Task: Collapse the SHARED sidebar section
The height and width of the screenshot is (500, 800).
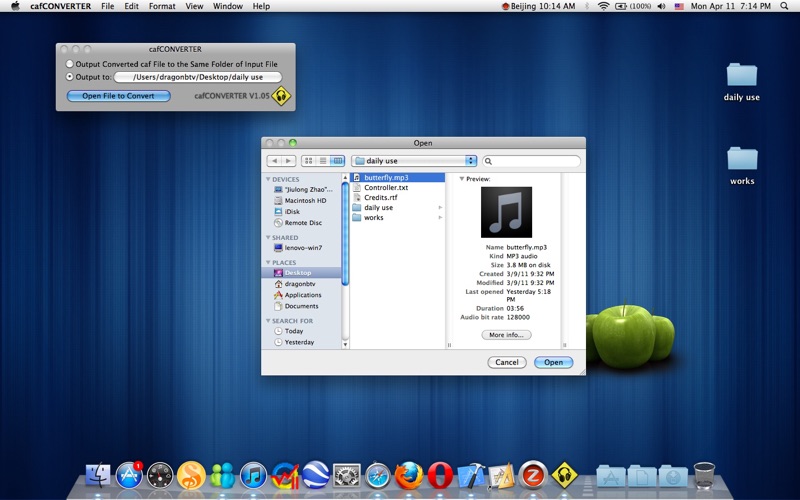Action: click(268, 237)
